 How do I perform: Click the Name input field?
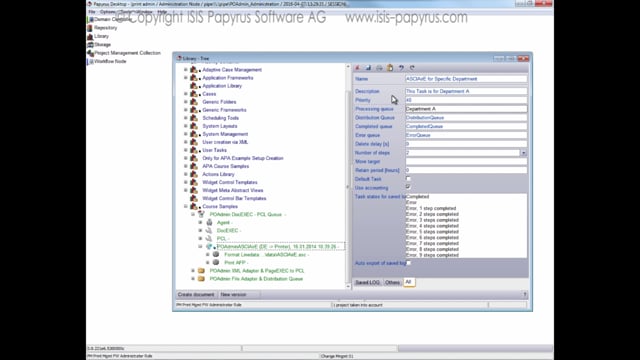coord(466,79)
